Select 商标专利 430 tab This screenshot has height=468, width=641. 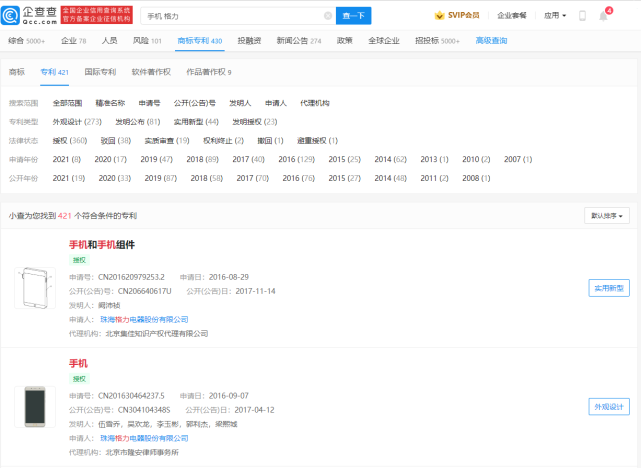(x=200, y=40)
